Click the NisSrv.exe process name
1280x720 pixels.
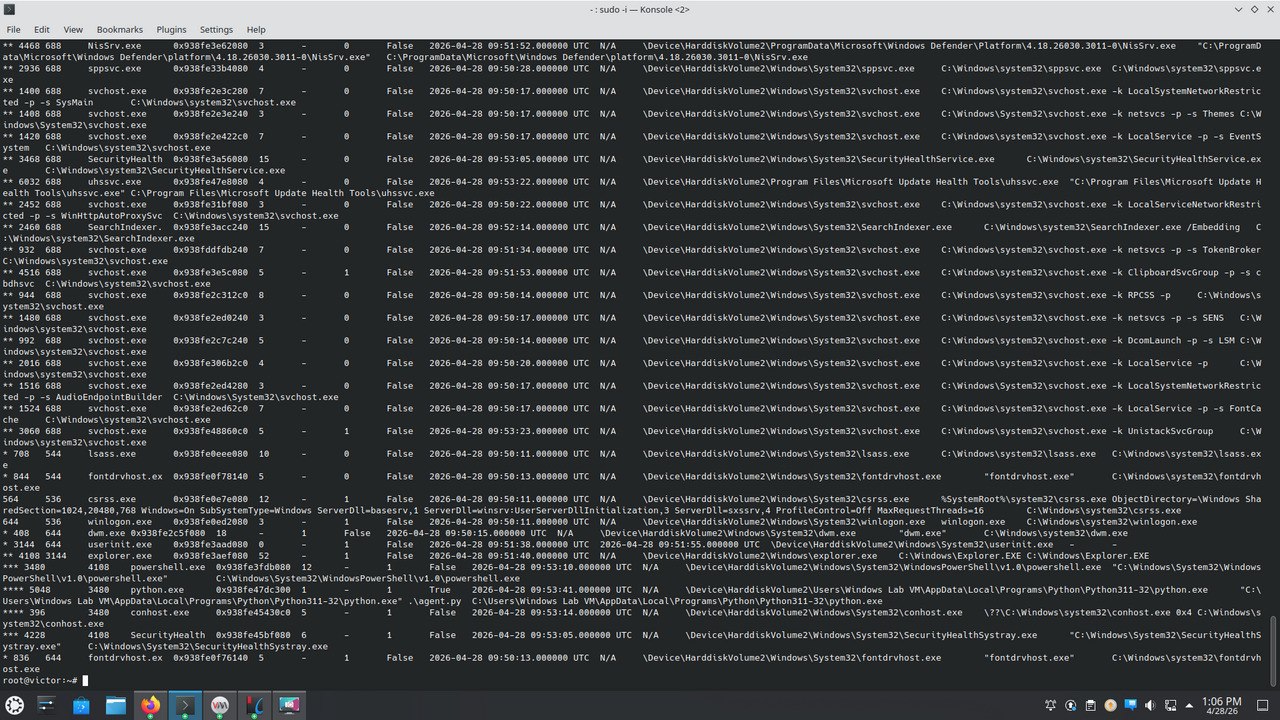115,46
